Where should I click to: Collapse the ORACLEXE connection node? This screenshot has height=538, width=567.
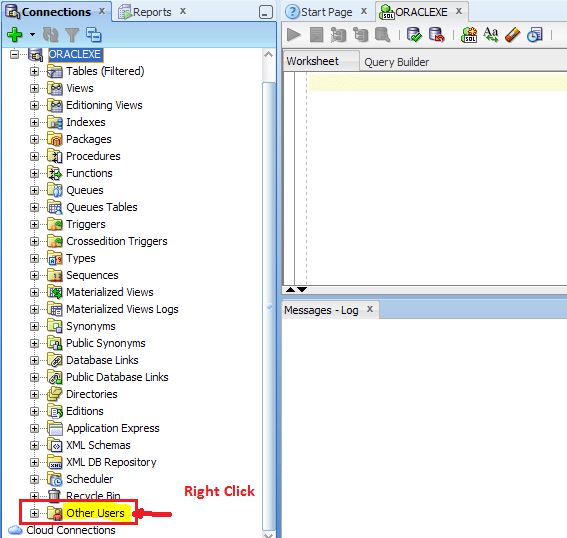click(14, 55)
